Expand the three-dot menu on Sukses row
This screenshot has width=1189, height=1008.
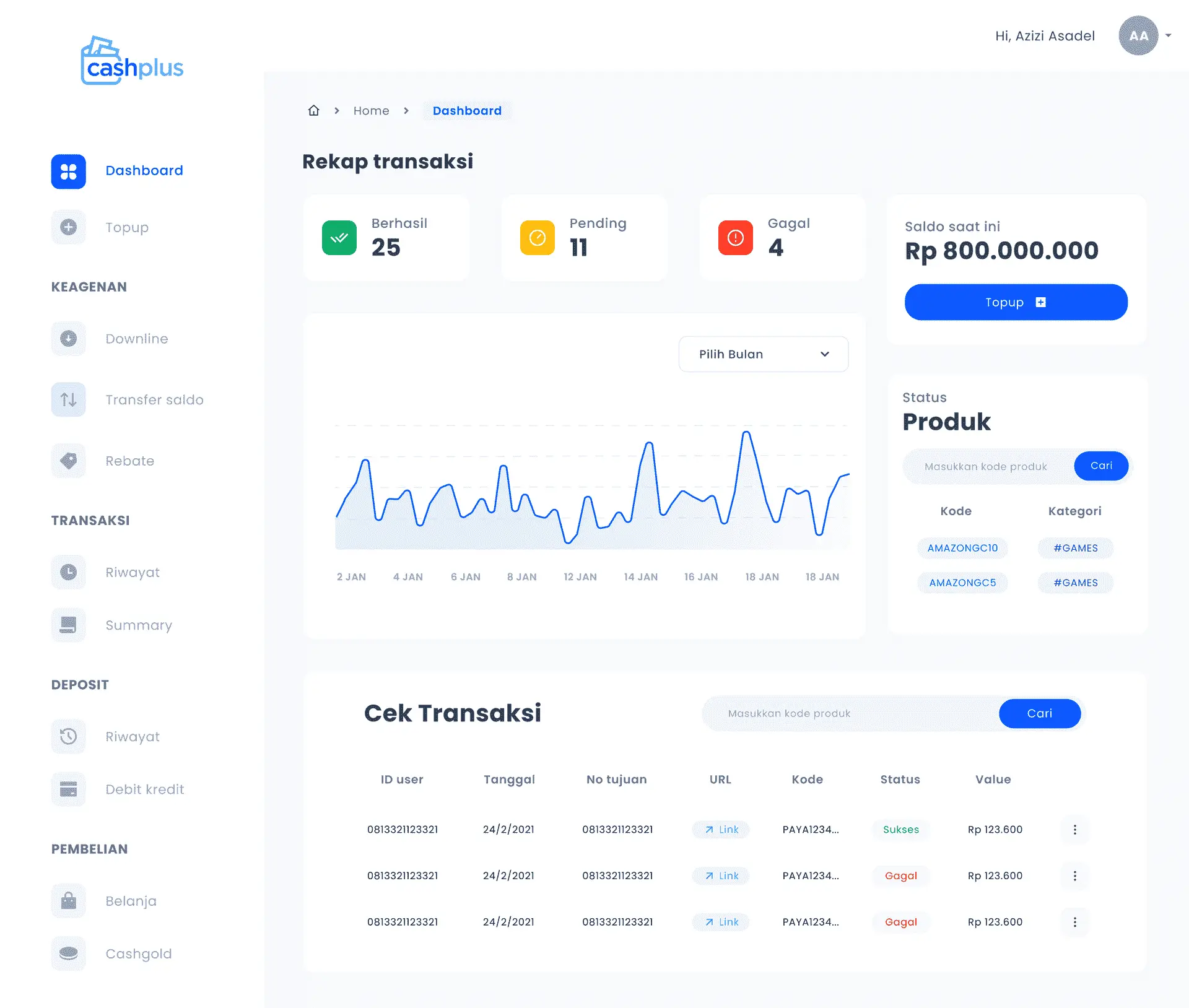1074,830
